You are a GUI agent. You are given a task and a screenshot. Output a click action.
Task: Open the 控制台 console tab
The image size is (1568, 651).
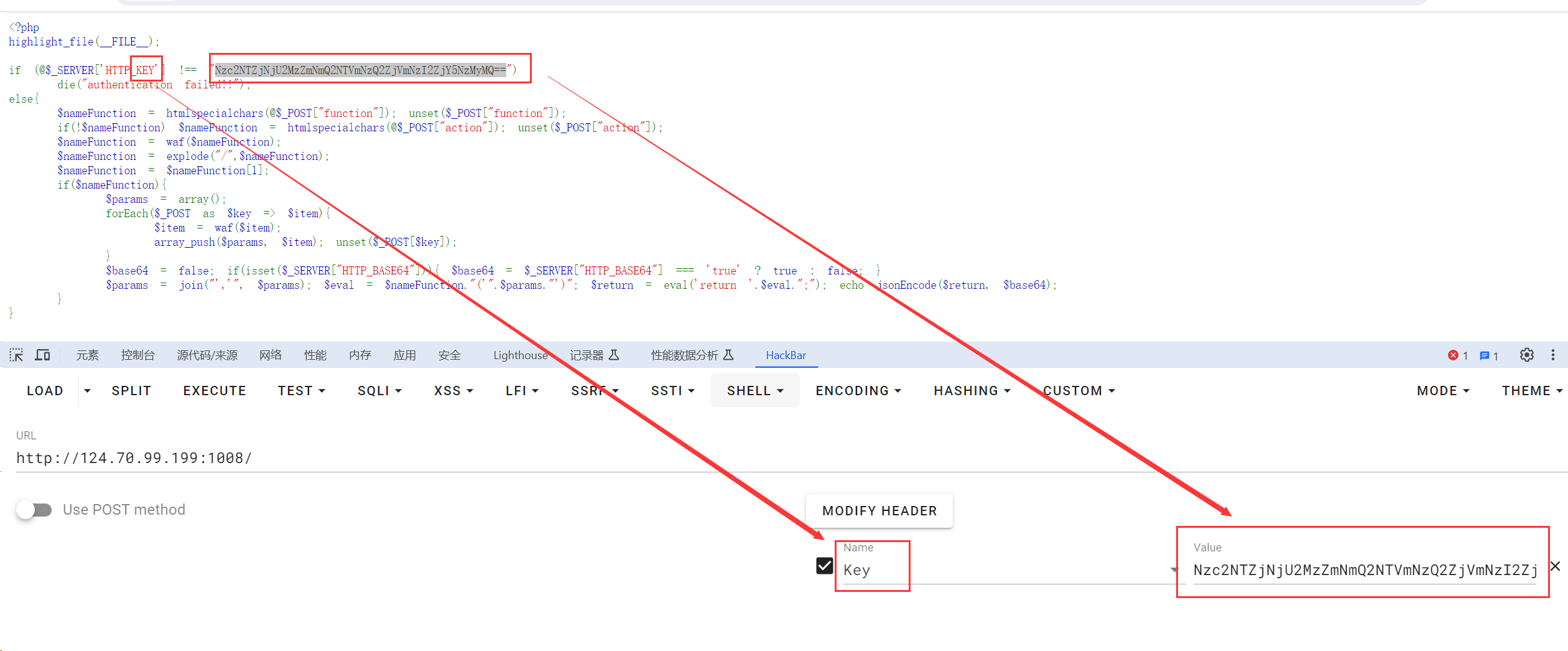[137, 355]
